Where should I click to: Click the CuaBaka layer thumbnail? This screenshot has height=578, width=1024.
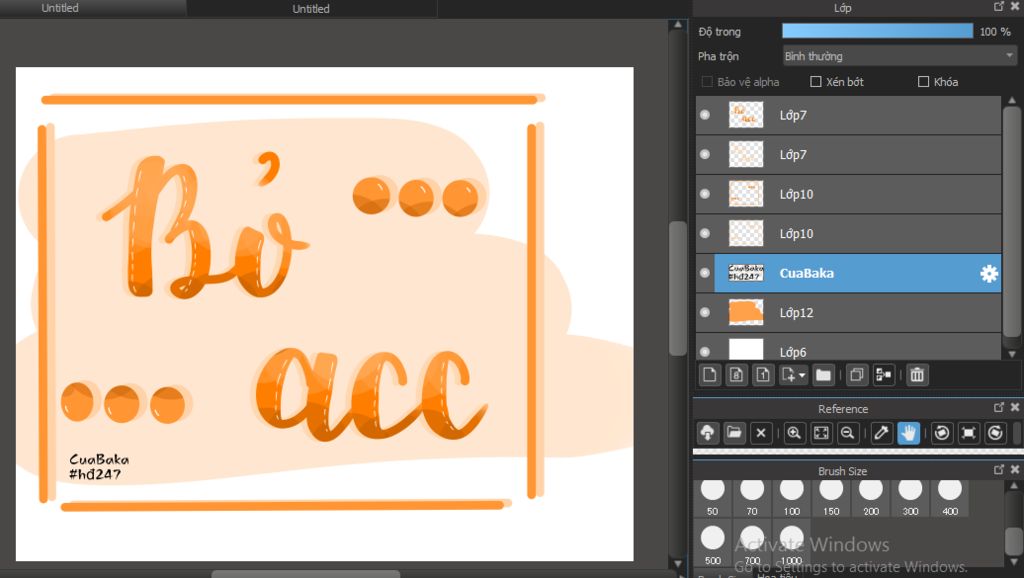[746, 273]
